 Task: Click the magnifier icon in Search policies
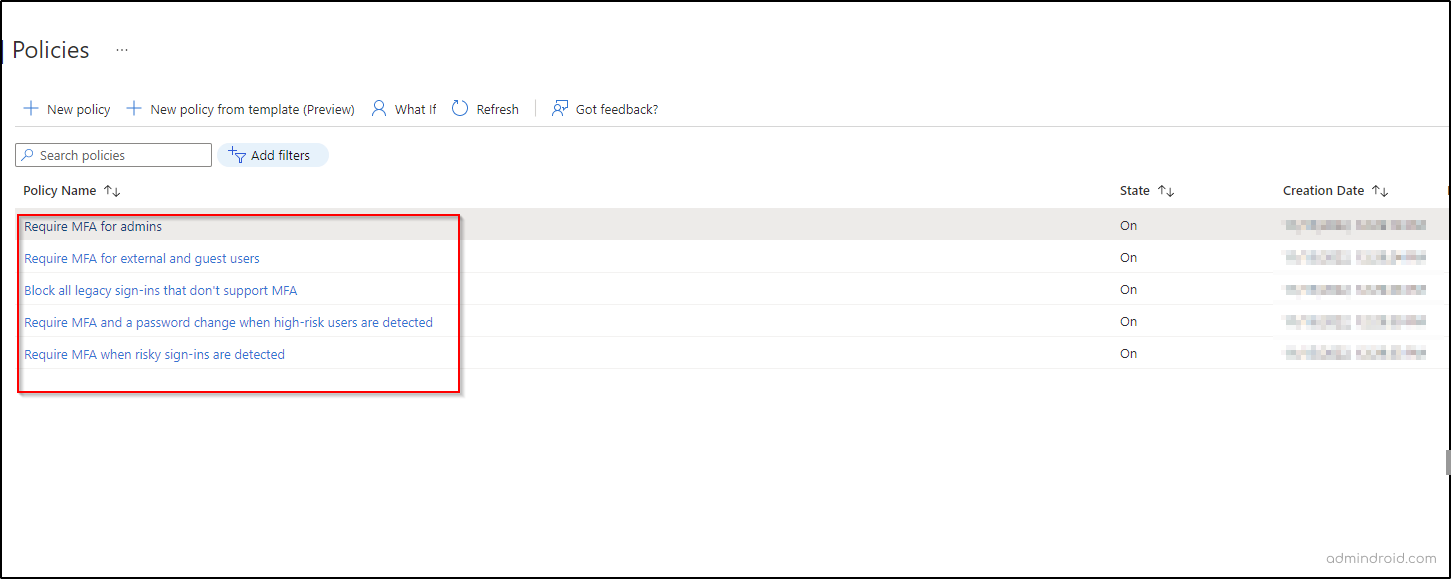point(28,155)
